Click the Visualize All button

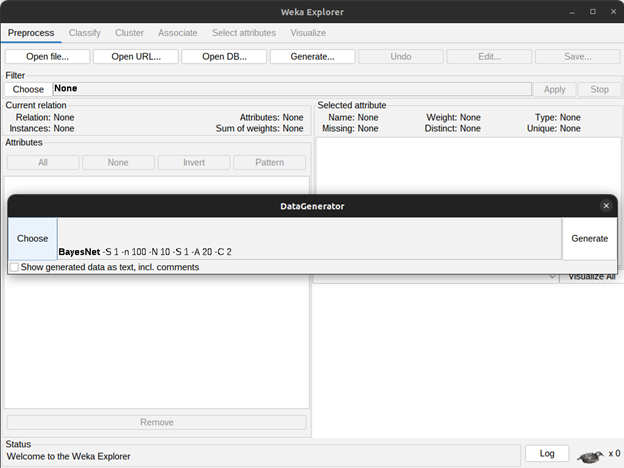591,277
